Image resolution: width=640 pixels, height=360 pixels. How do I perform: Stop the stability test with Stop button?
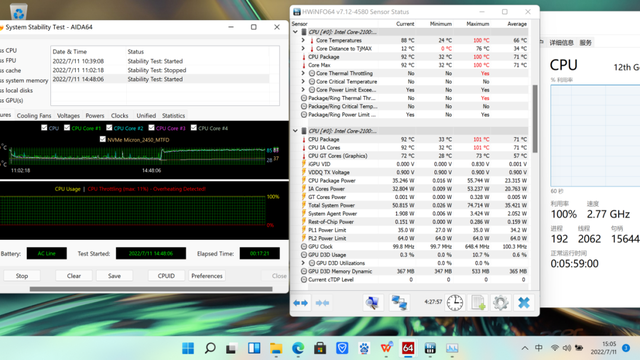tap(22, 276)
